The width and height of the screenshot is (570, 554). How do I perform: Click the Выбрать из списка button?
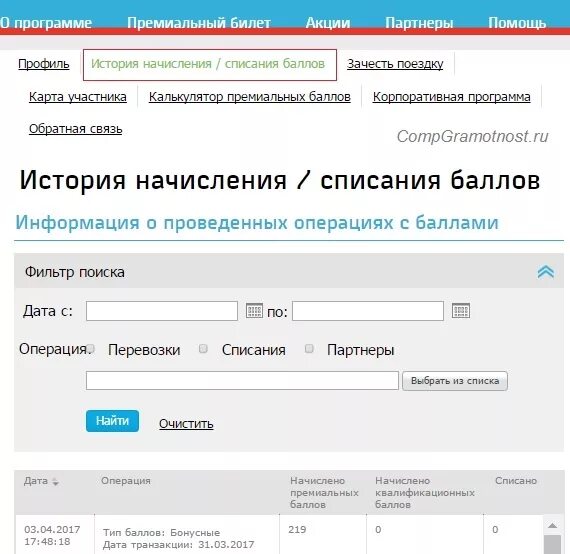pyautogui.click(x=455, y=381)
